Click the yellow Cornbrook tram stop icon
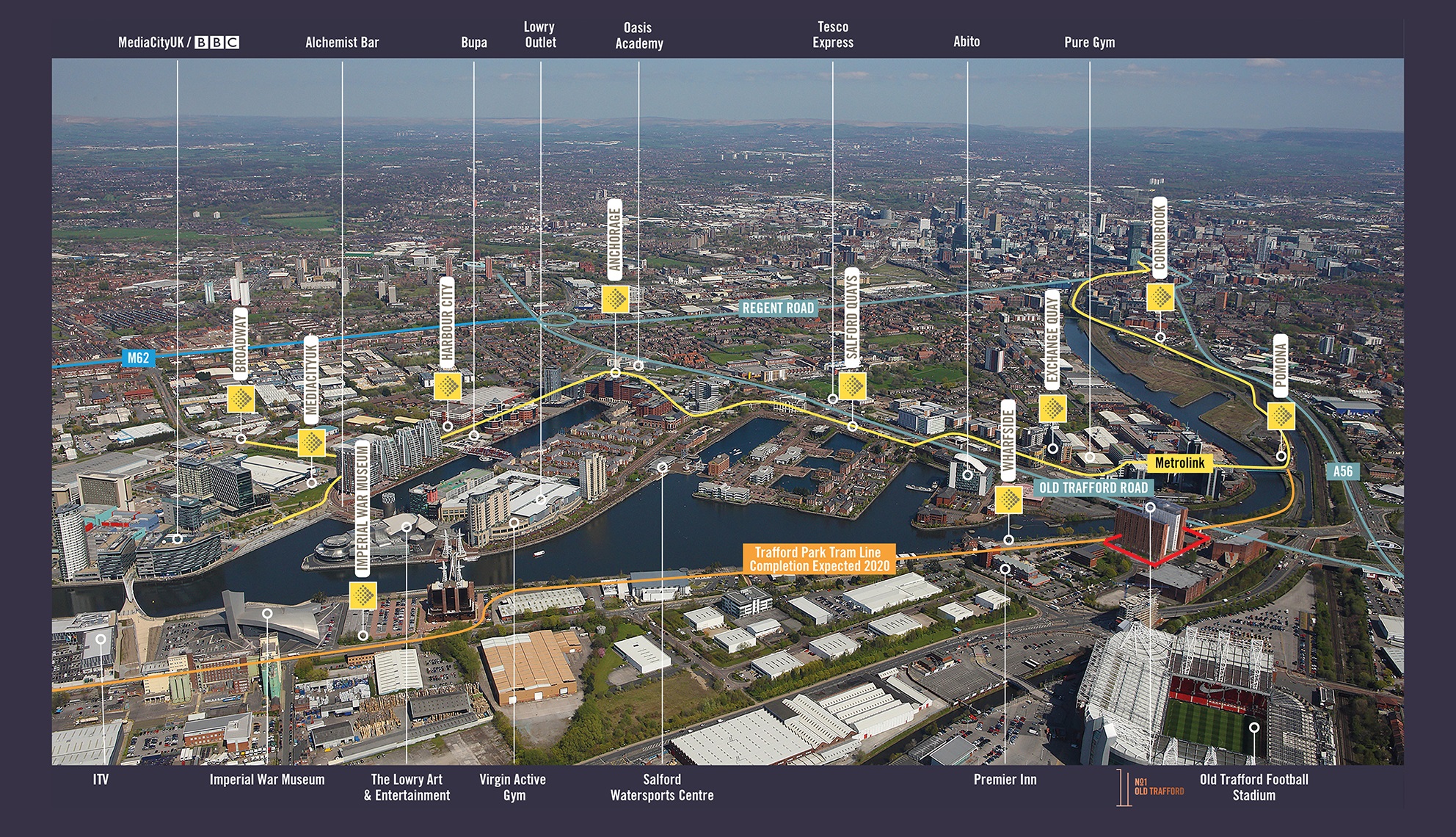The width and height of the screenshot is (1456, 837). pyautogui.click(x=1160, y=297)
